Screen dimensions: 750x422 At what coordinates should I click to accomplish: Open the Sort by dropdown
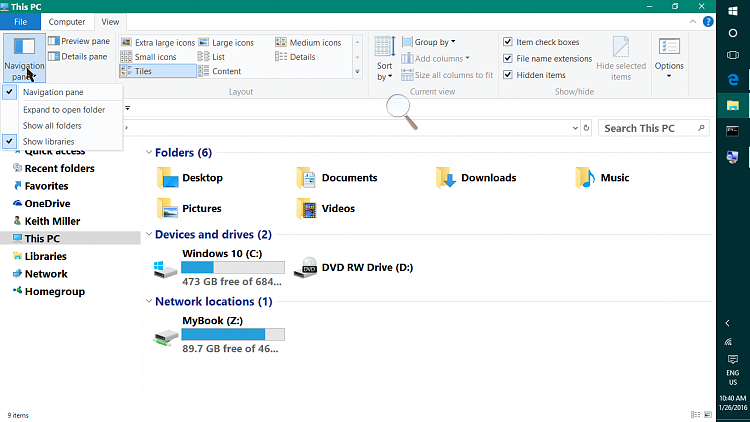coord(385,58)
